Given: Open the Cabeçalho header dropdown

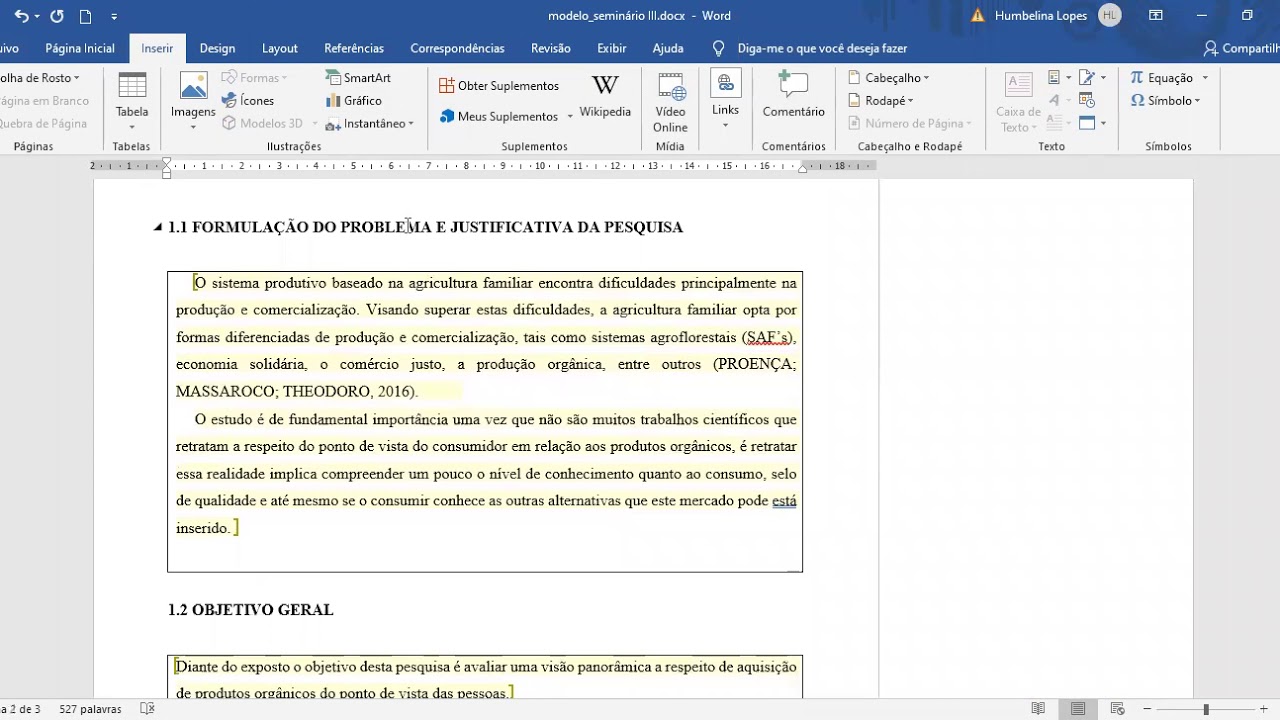Looking at the screenshot, I should tap(889, 77).
